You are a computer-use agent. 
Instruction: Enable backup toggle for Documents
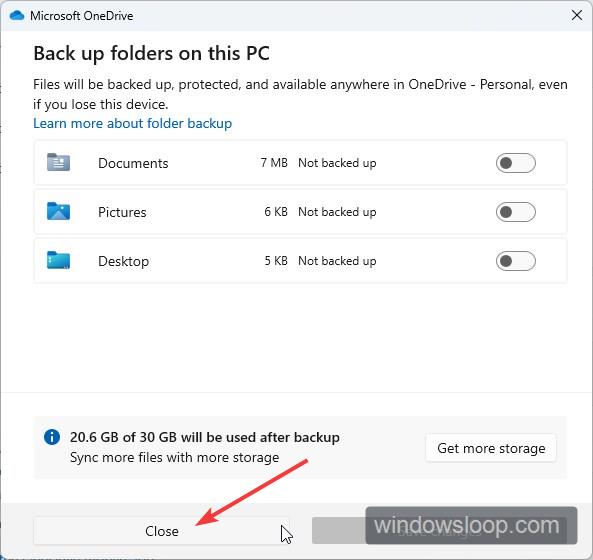tap(515, 163)
